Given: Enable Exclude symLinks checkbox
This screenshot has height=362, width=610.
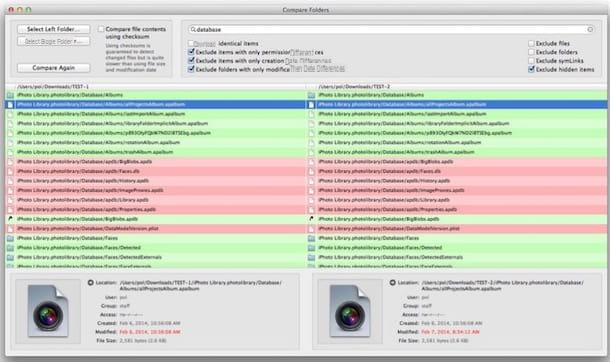Looking at the screenshot, I should [x=531, y=61].
